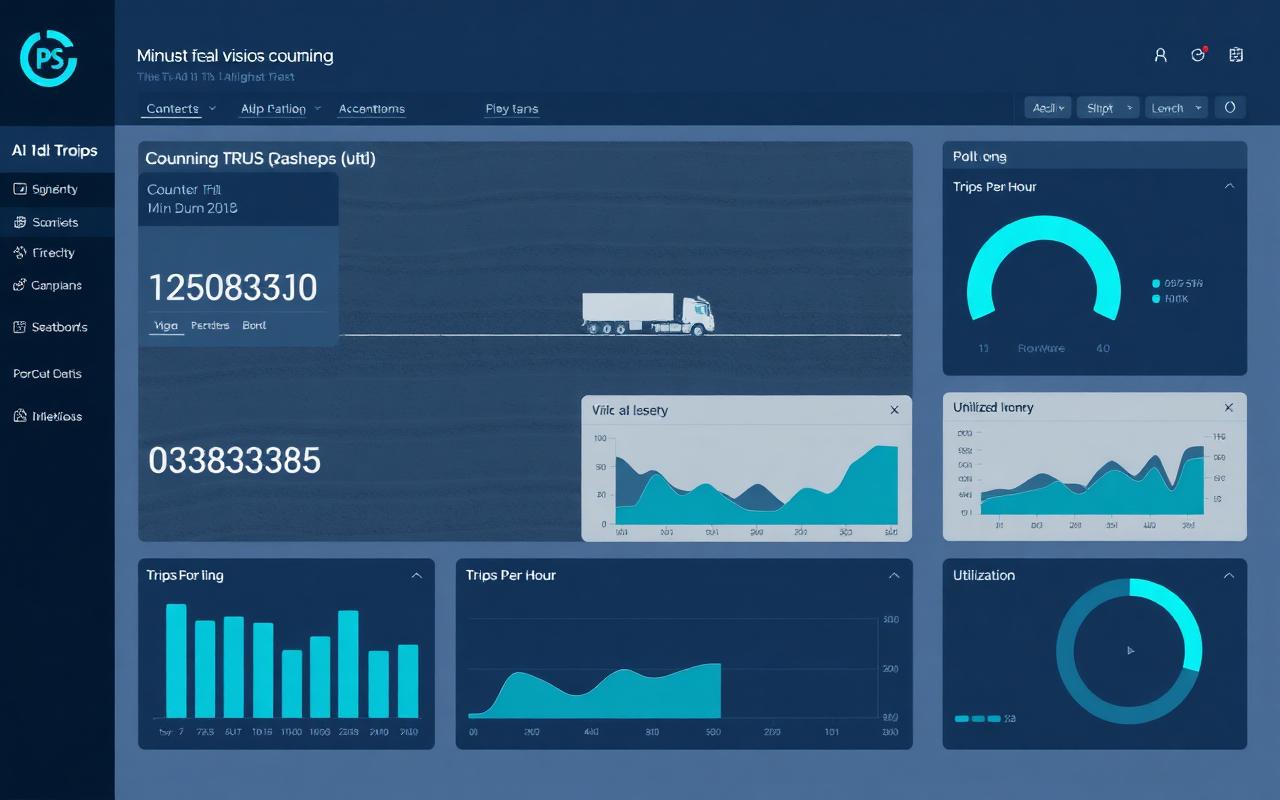The image size is (1280, 800).
Task: Click the Canpians sidebar icon
Action: (x=19, y=285)
